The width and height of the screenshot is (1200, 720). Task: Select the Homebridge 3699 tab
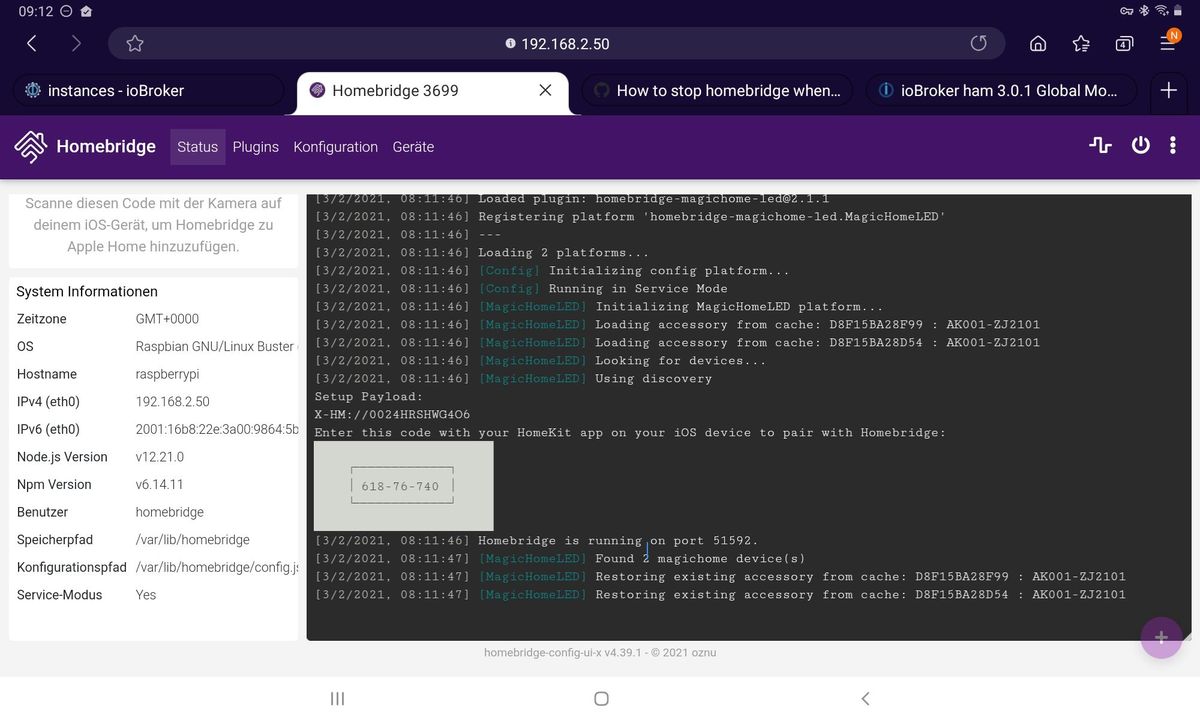[431, 90]
